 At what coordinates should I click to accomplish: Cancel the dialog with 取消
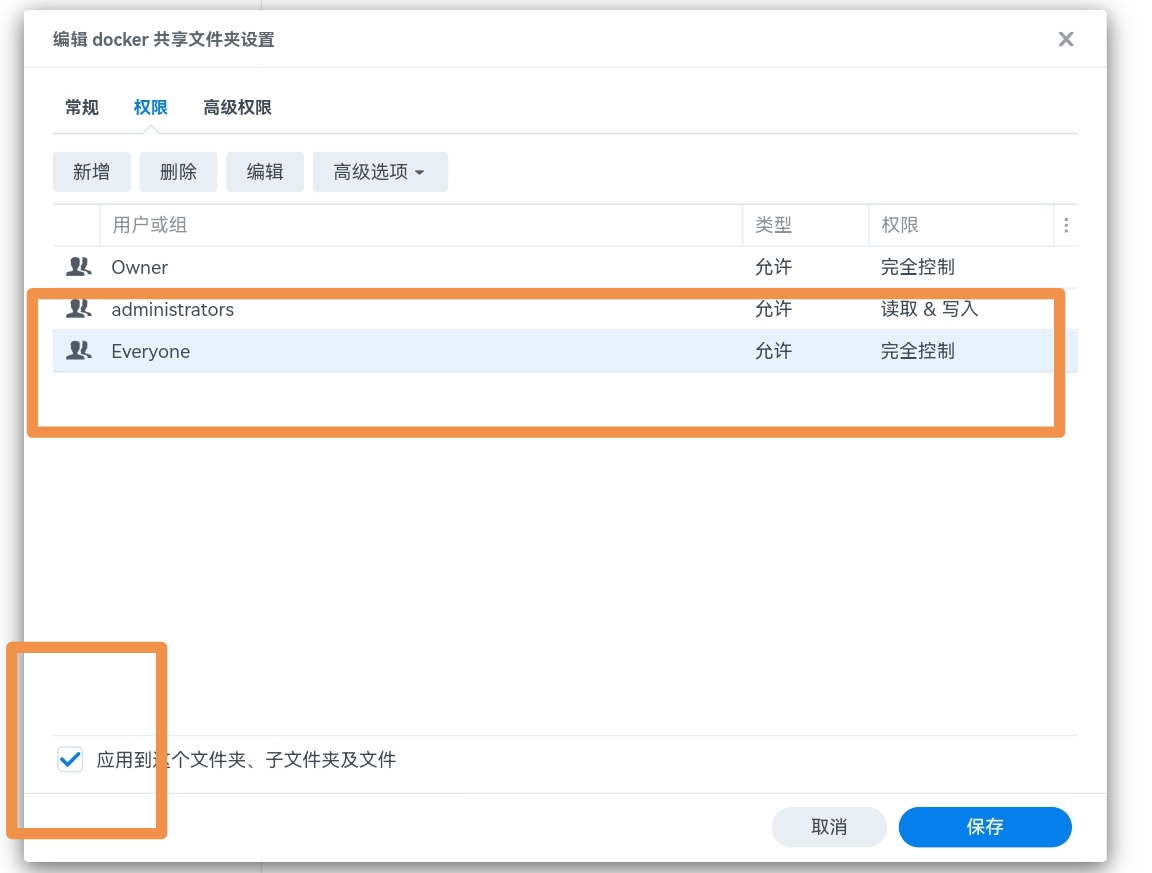pyautogui.click(x=829, y=827)
